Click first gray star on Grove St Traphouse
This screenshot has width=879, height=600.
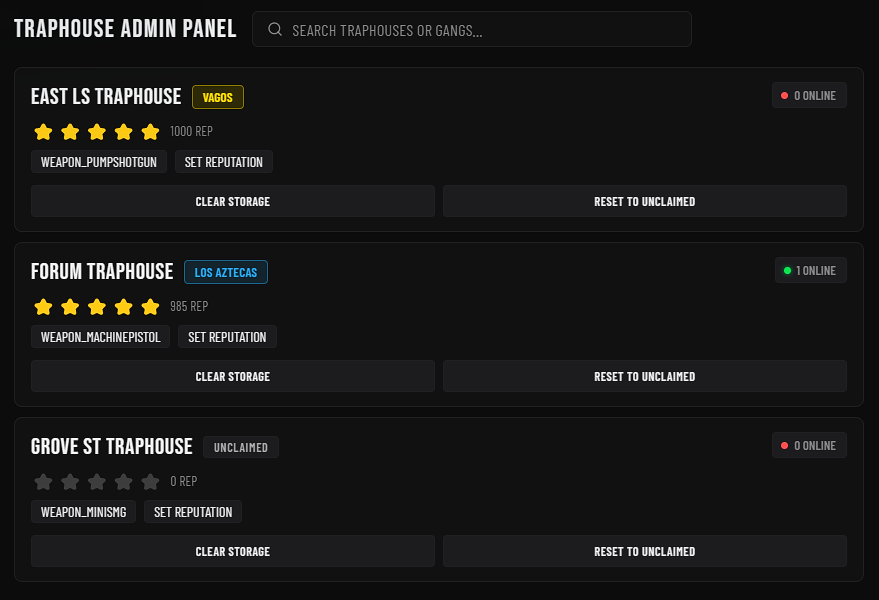(43, 482)
